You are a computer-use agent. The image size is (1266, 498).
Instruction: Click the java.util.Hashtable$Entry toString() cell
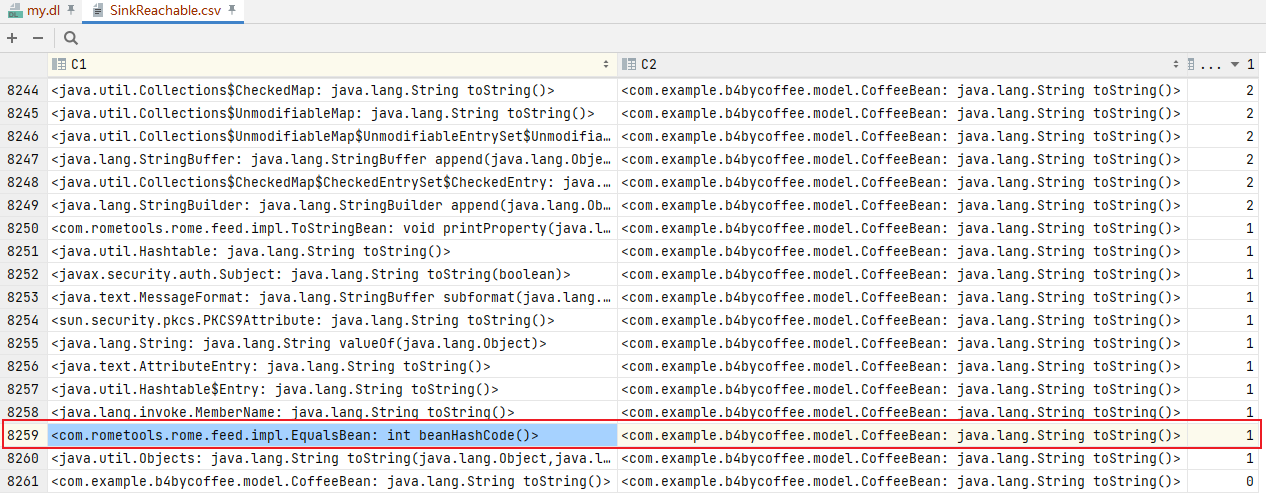point(332,389)
